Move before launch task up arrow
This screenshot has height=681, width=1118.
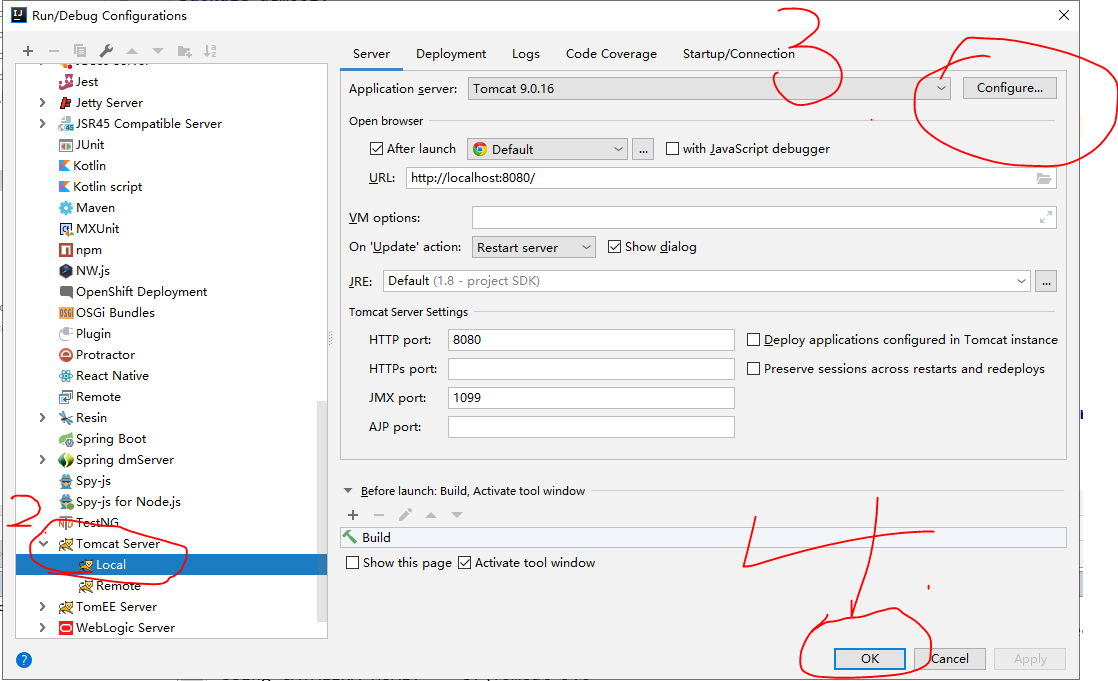pos(431,515)
